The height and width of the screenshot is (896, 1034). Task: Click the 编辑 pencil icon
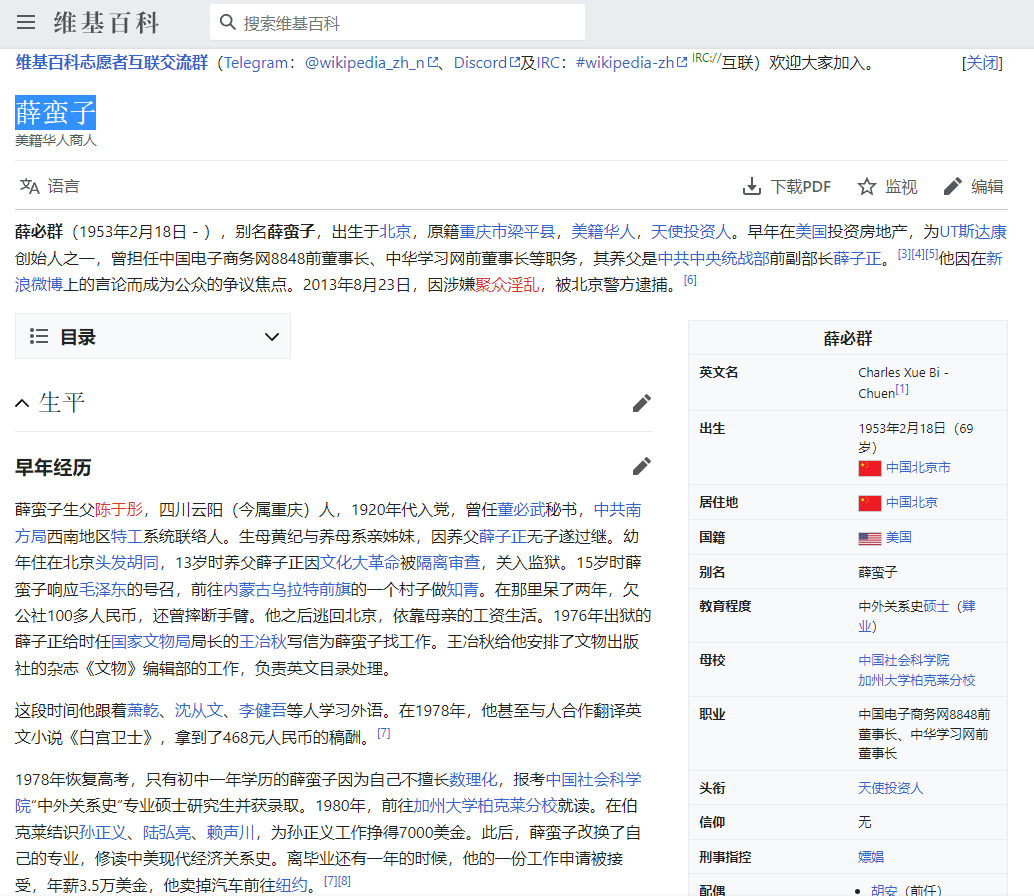(952, 187)
